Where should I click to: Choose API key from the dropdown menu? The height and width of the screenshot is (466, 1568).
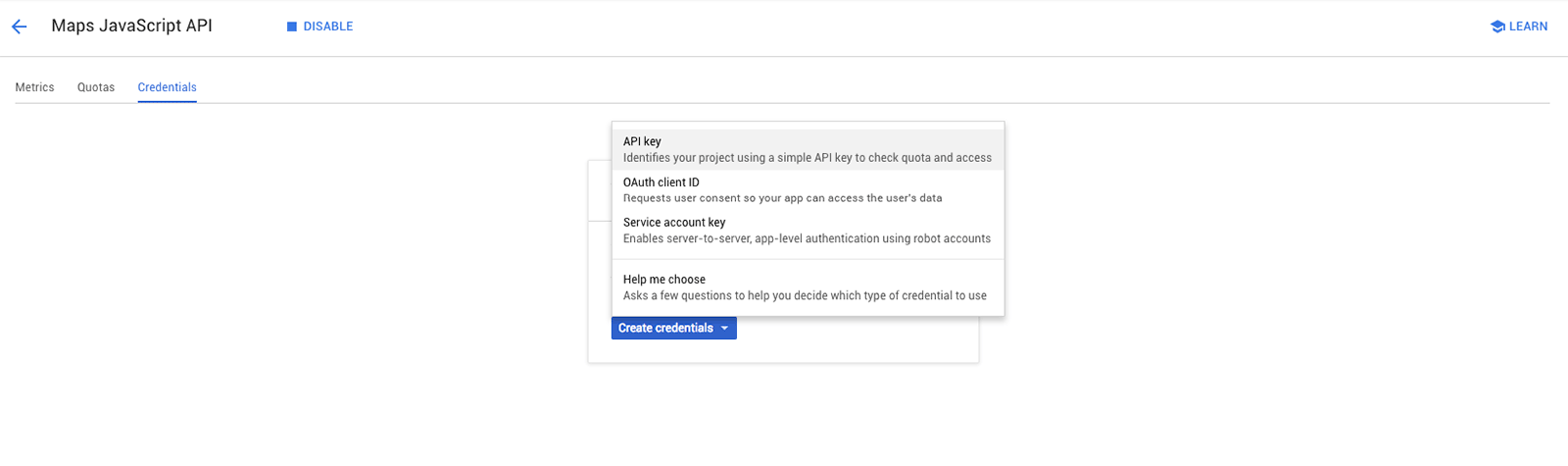pos(643,141)
